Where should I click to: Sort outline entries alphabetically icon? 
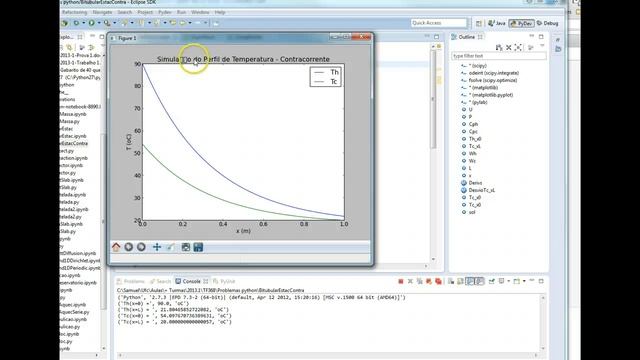(499, 47)
